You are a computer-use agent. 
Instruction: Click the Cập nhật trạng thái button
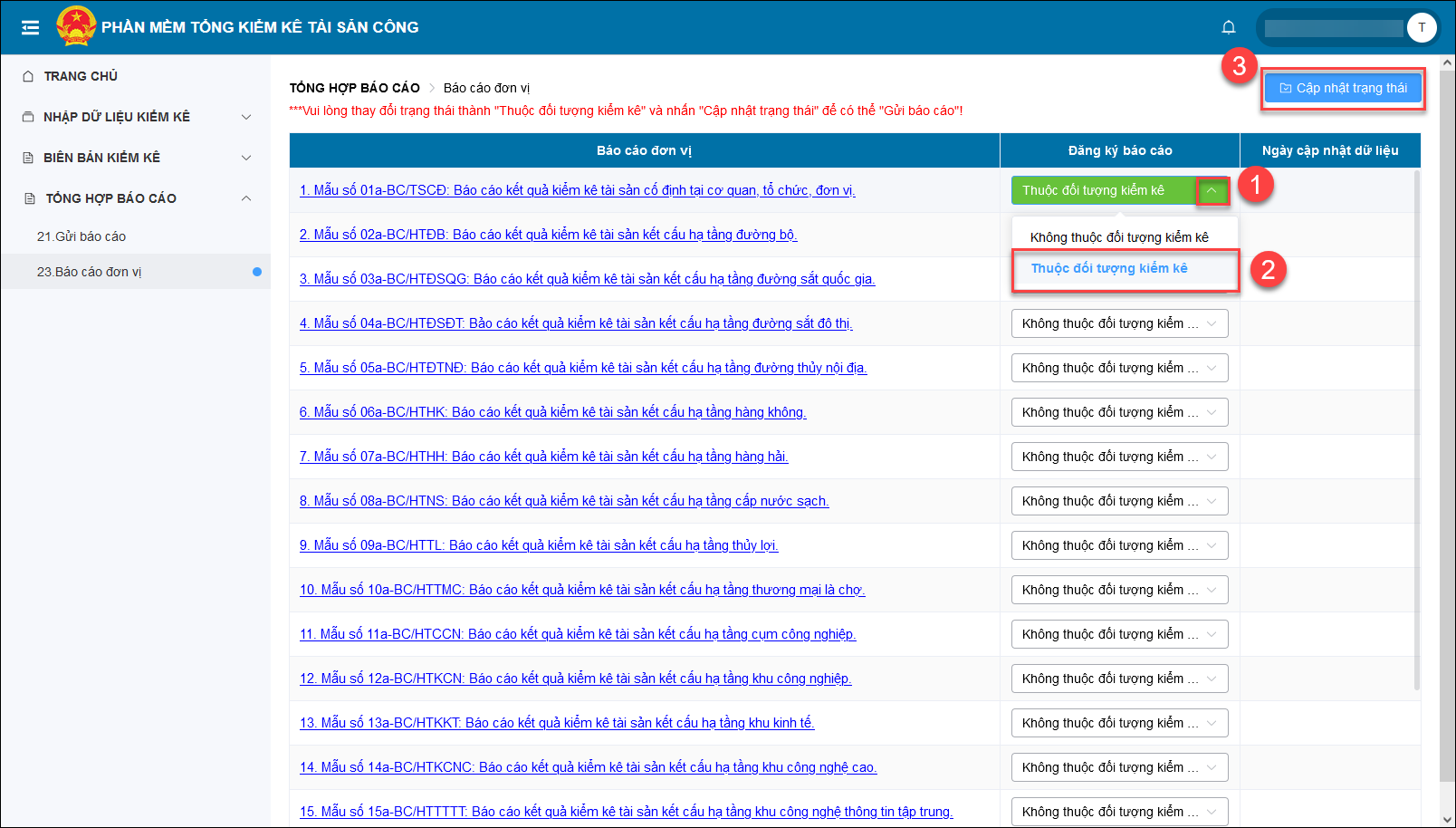pos(1343,88)
